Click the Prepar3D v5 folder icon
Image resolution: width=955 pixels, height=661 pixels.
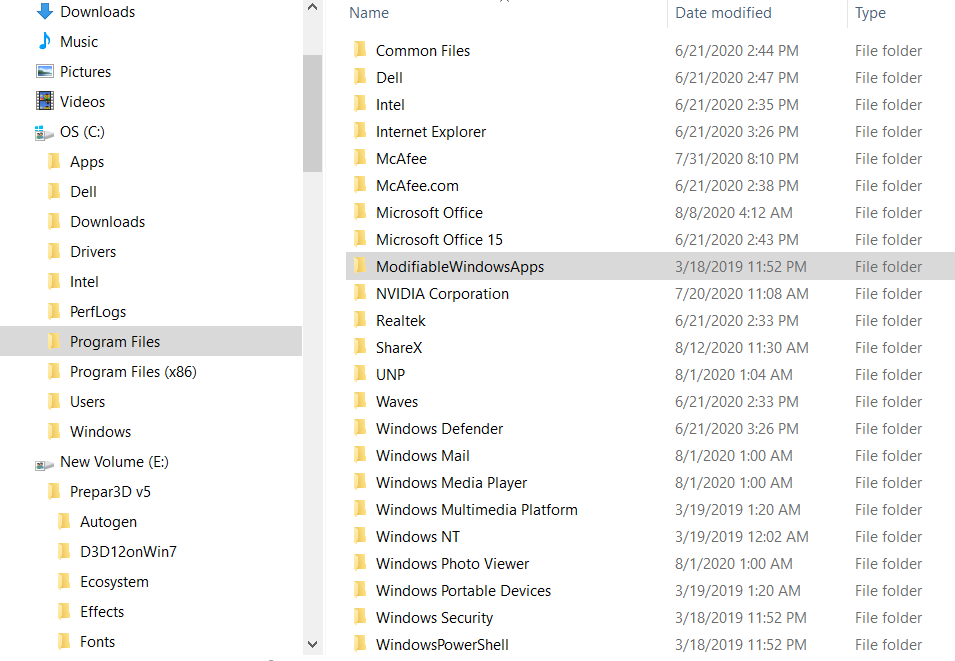coord(54,492)
